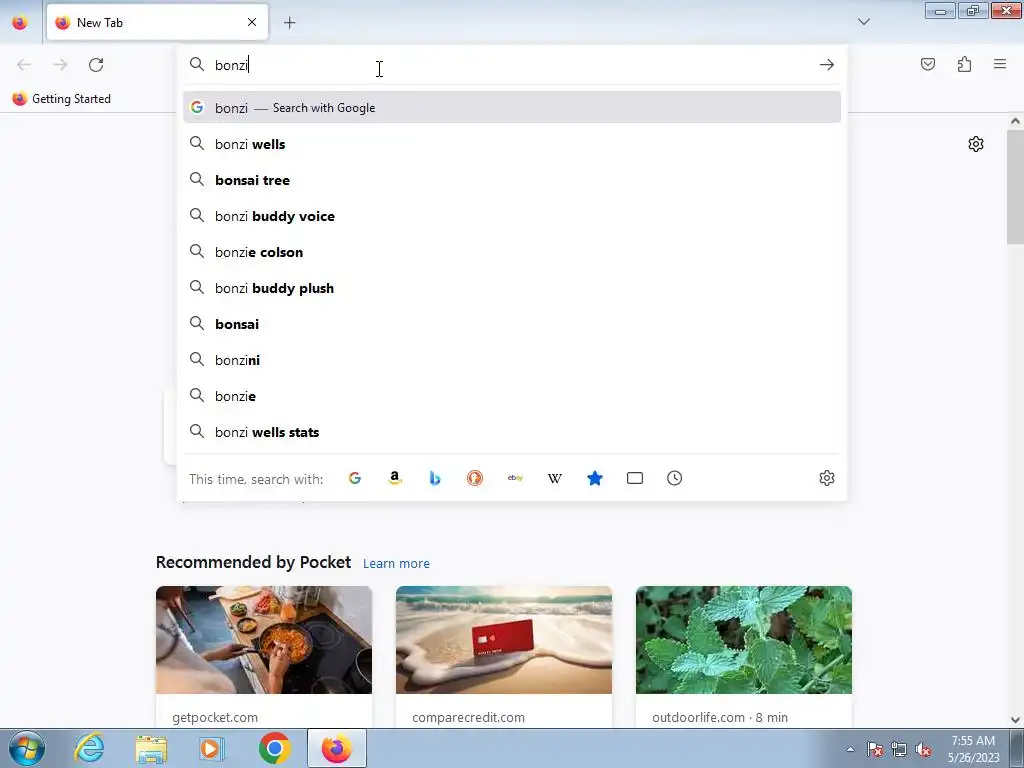1024x768 pixels.
Task: Click Firefox taskbar button
Action: pos(336,748)
